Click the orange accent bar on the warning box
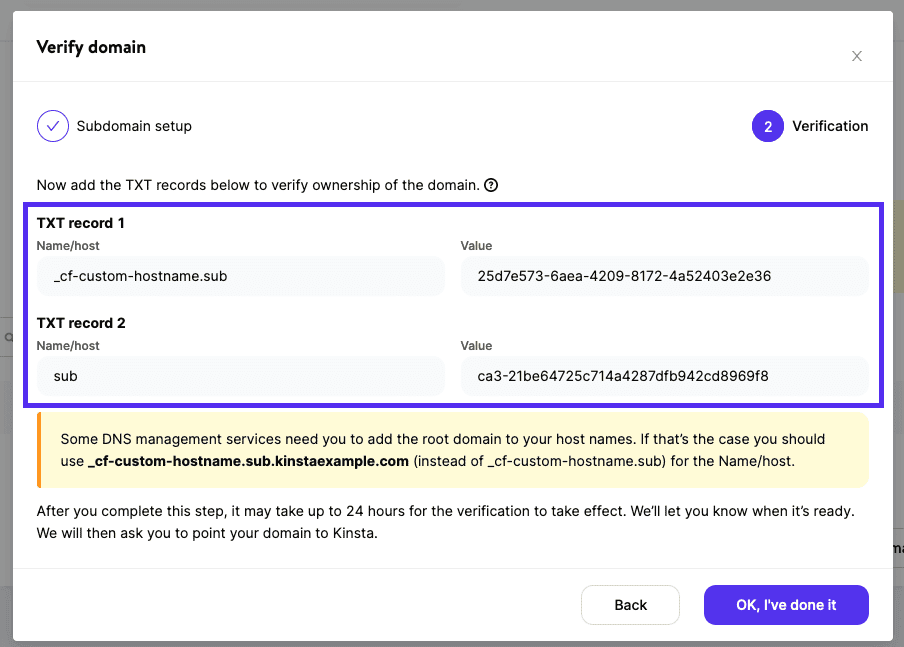The height and width of the screenshot is (647, 904). (x=39, y=456)
